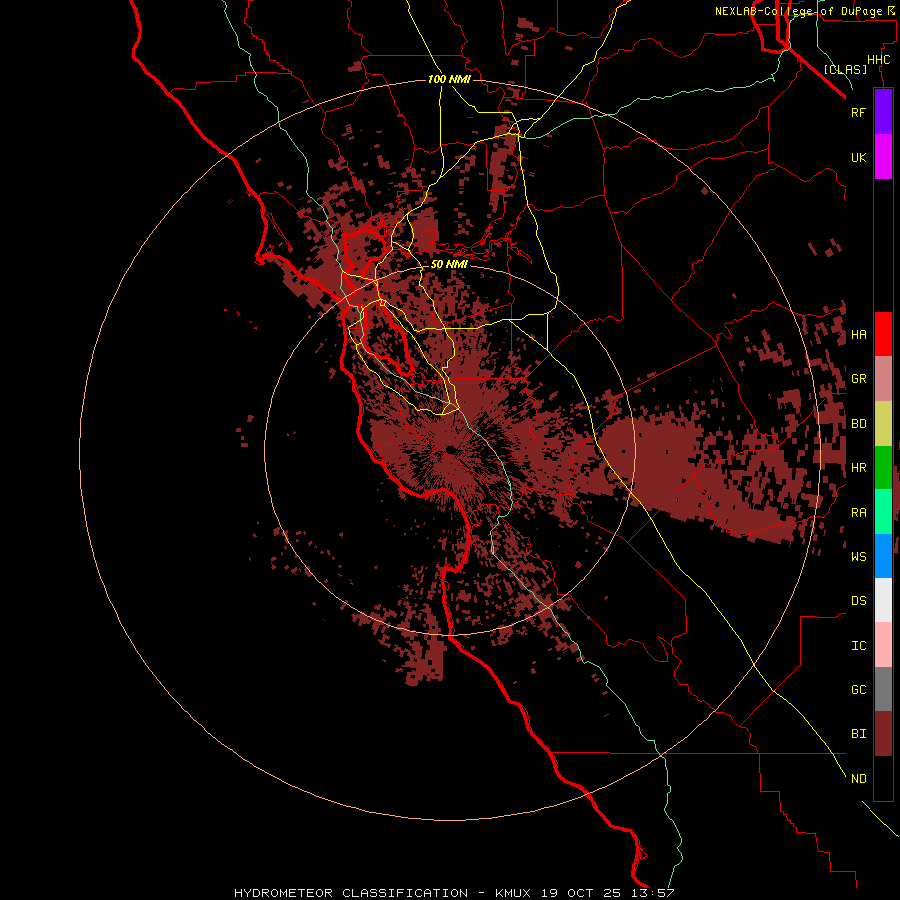
Task: Click the "HR" legend label
Action: click(x=859, y=468)
